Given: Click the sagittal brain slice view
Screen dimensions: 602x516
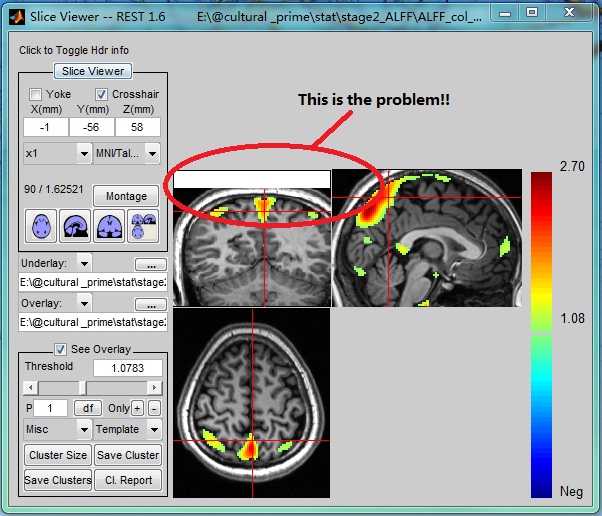Looking at the screenshot, I should click(x=427, y=238).
